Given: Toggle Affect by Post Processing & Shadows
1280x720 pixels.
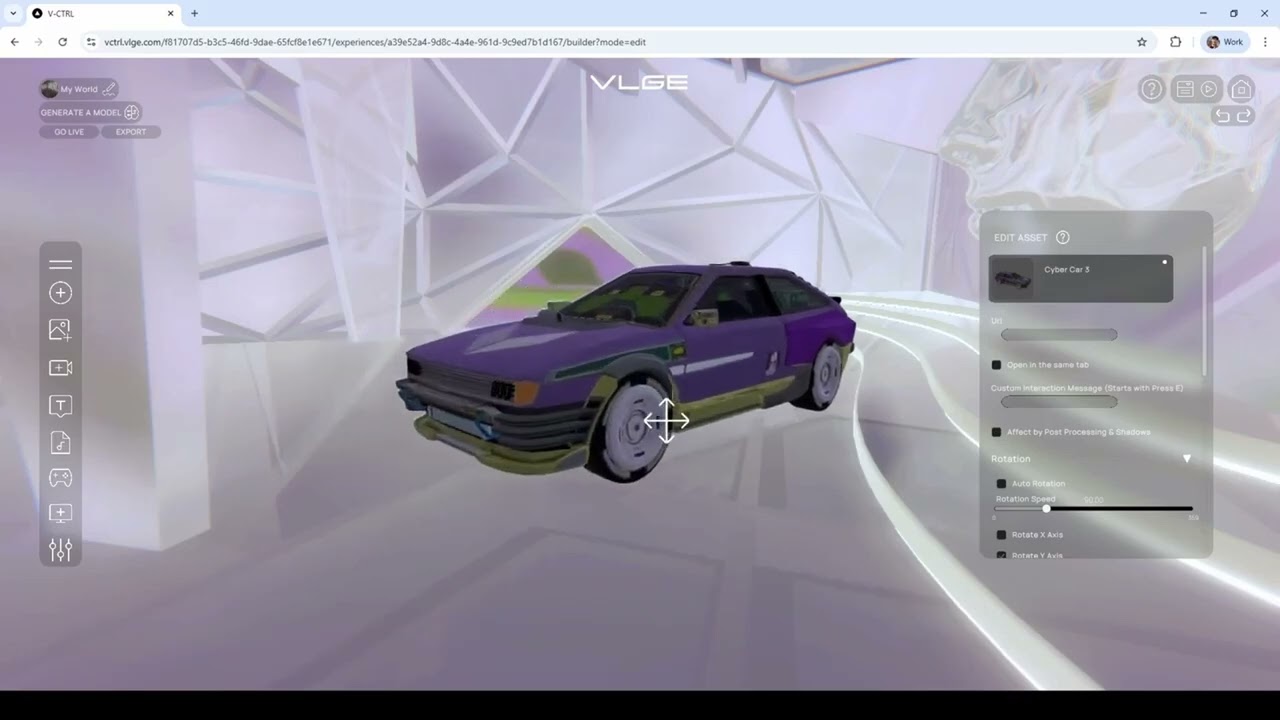Looking at the screenshot, I should (x=996, y=432).
